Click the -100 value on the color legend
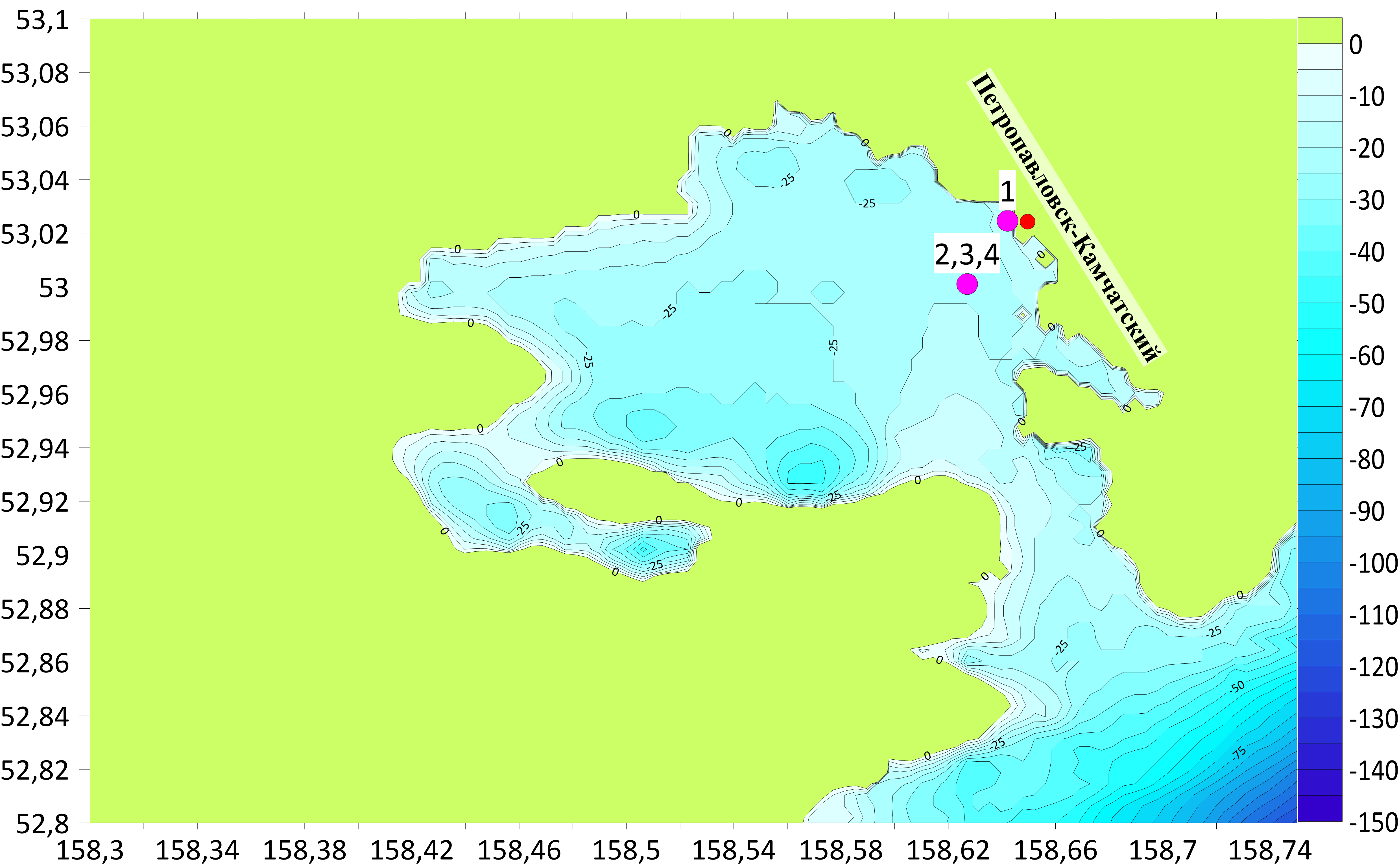This screenshot has width=1399, height=868. [x=1372, y=564]
